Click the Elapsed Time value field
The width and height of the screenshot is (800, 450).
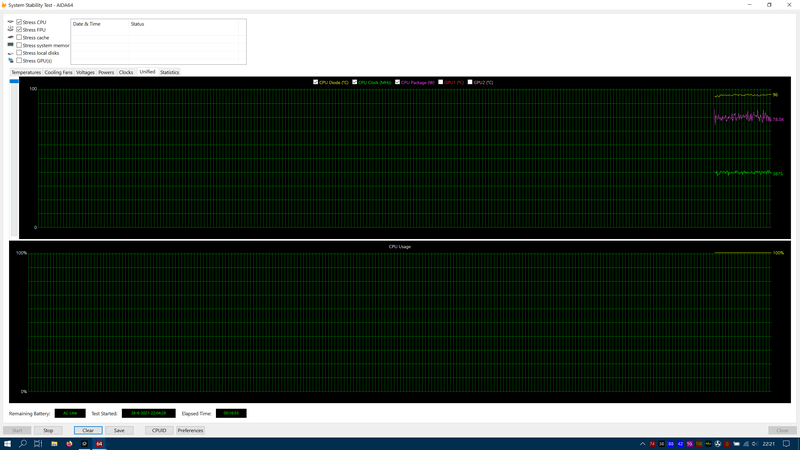point(231,413)
